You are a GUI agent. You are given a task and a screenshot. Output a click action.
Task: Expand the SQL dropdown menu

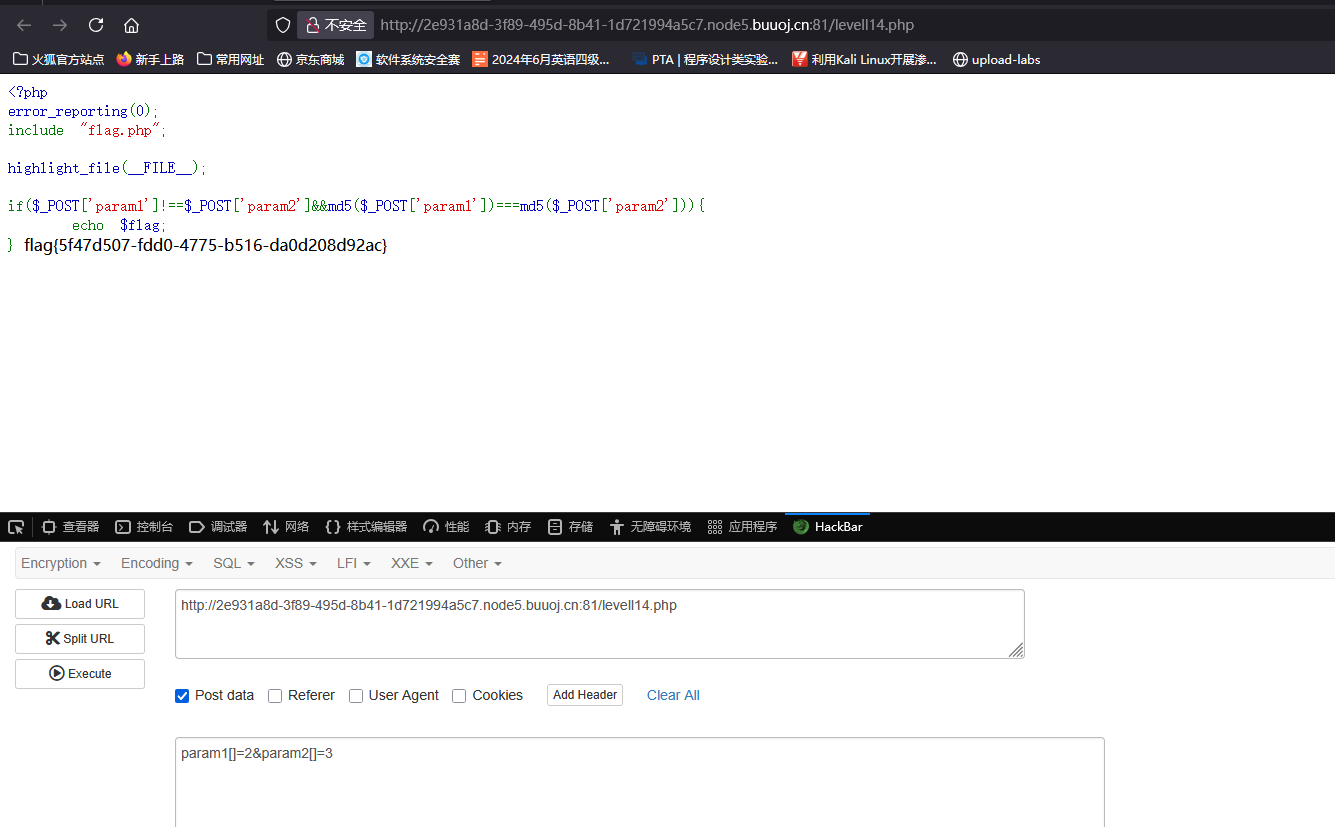click(234, 563)
